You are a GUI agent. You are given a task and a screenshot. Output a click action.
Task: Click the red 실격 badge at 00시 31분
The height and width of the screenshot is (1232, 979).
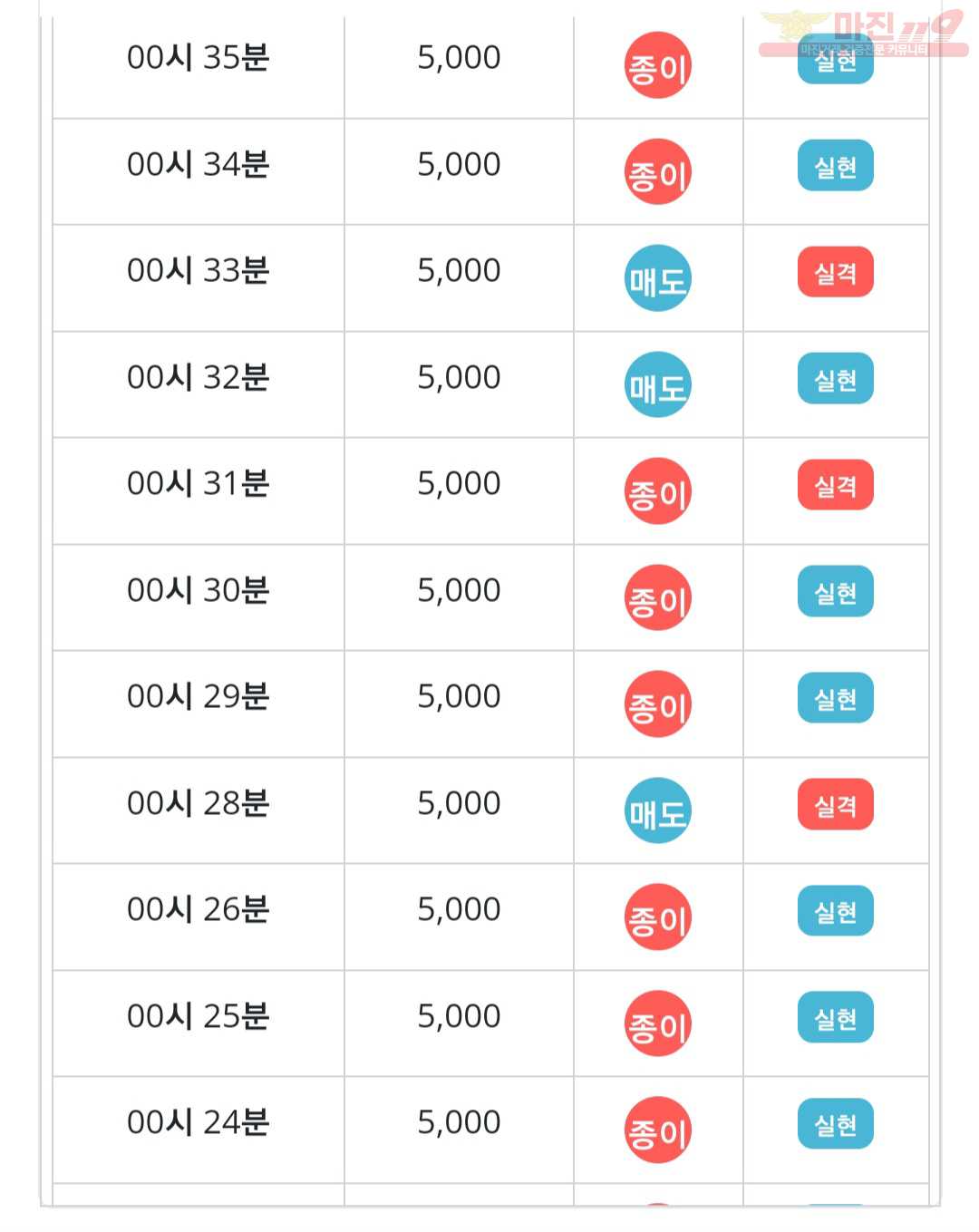836,485
